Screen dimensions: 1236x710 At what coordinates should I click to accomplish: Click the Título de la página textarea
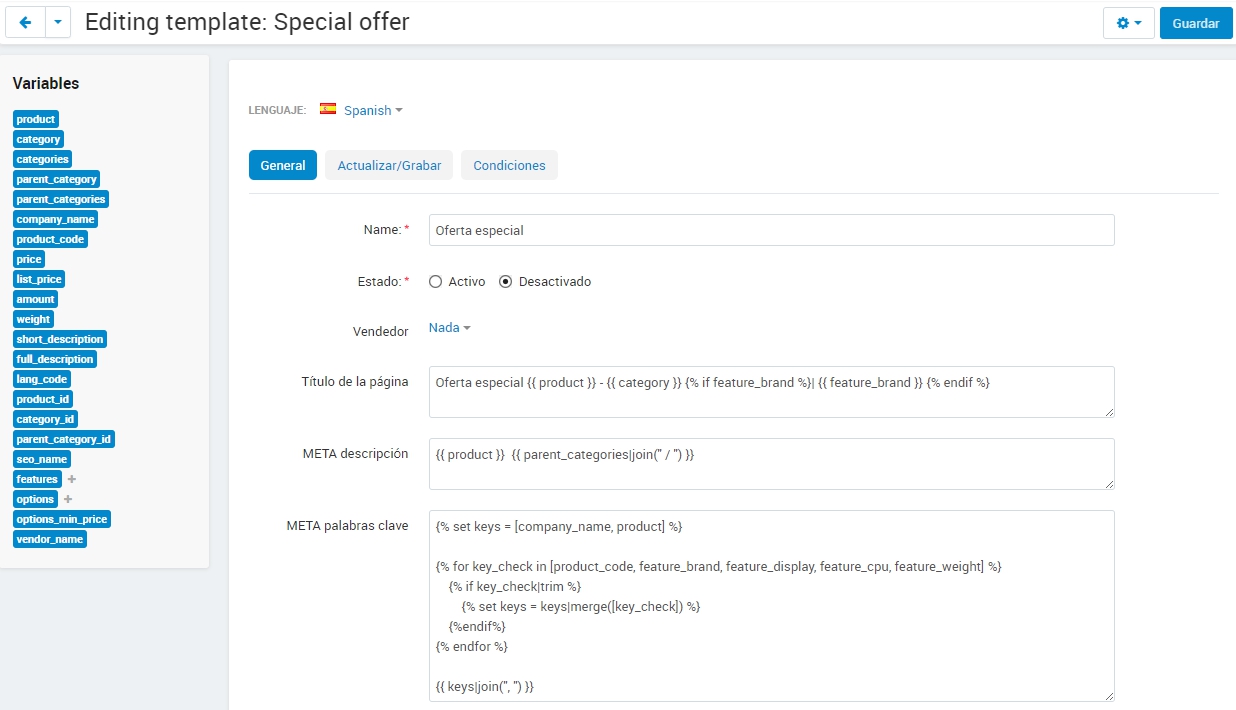771,392
